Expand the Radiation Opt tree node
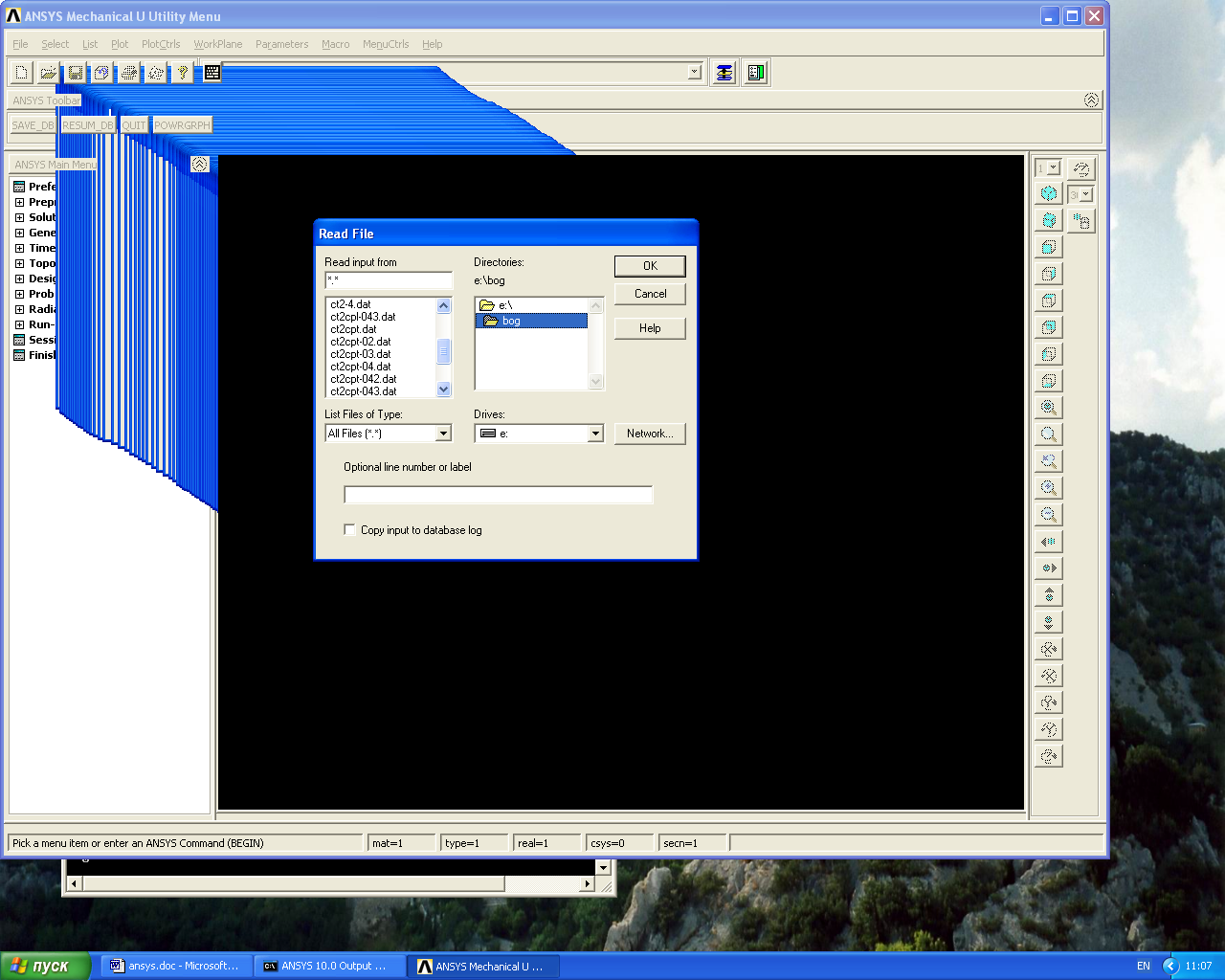Screen dimensions: 1225x980 click(x=19, y=309)
